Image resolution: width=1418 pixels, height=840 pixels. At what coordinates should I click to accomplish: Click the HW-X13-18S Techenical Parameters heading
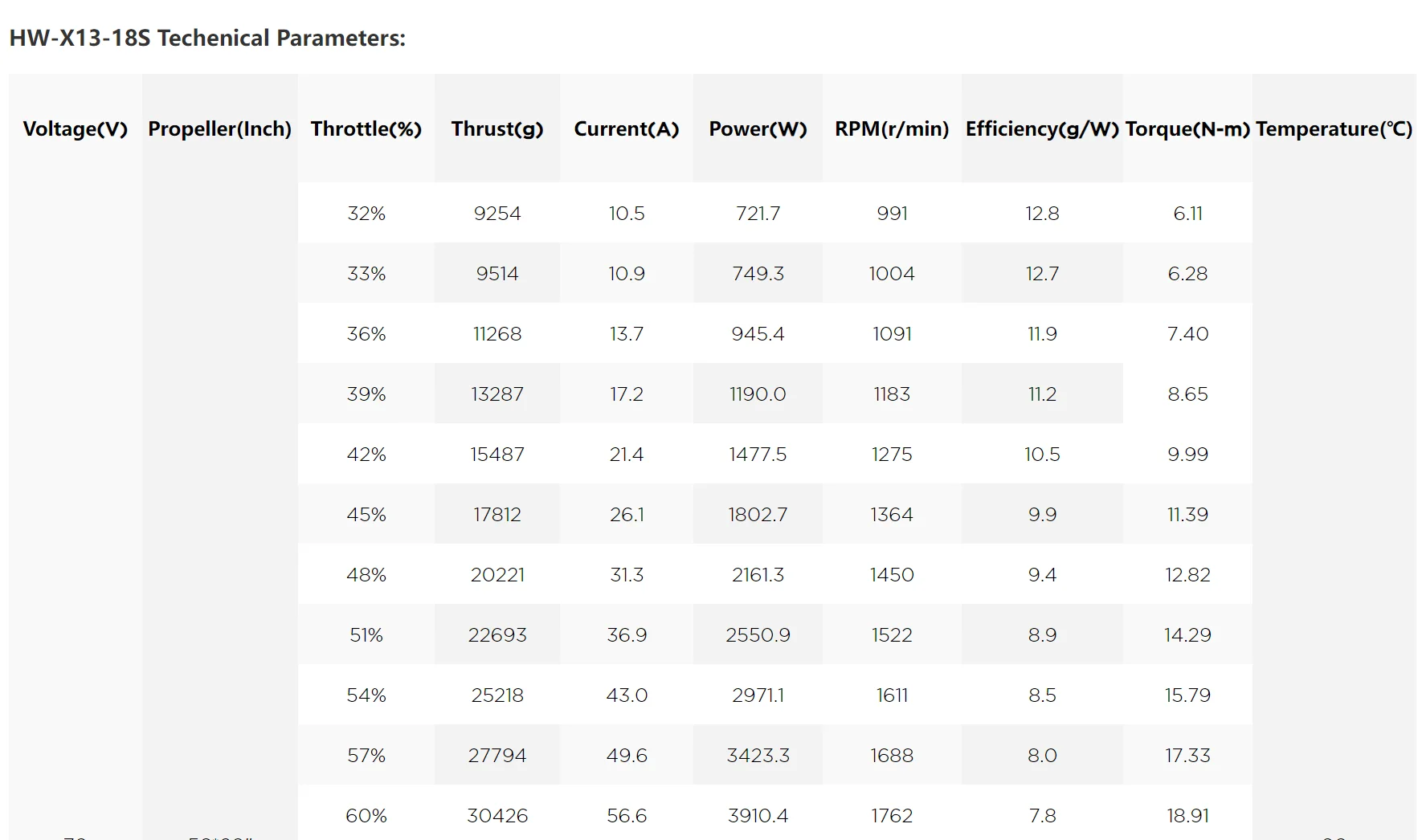[207, 38]
